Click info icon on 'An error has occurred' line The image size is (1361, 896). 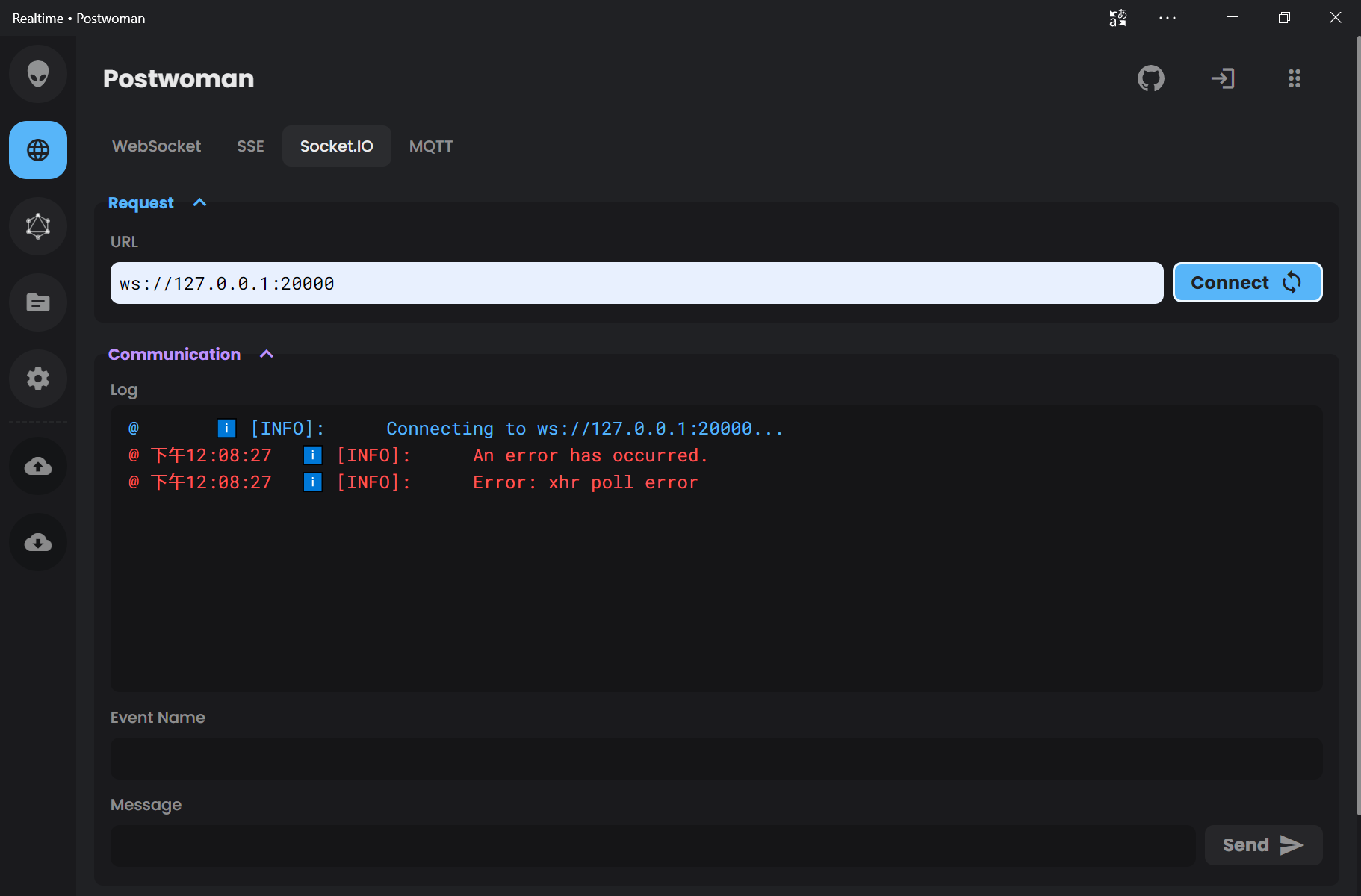pos(313,455)
